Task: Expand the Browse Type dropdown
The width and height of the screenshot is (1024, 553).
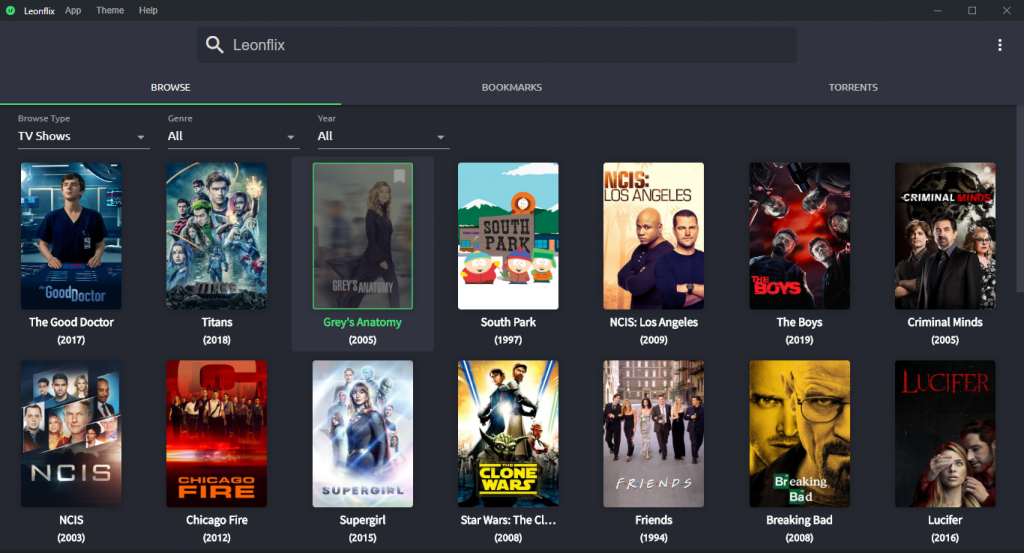Action: click(x=84, y=136)
